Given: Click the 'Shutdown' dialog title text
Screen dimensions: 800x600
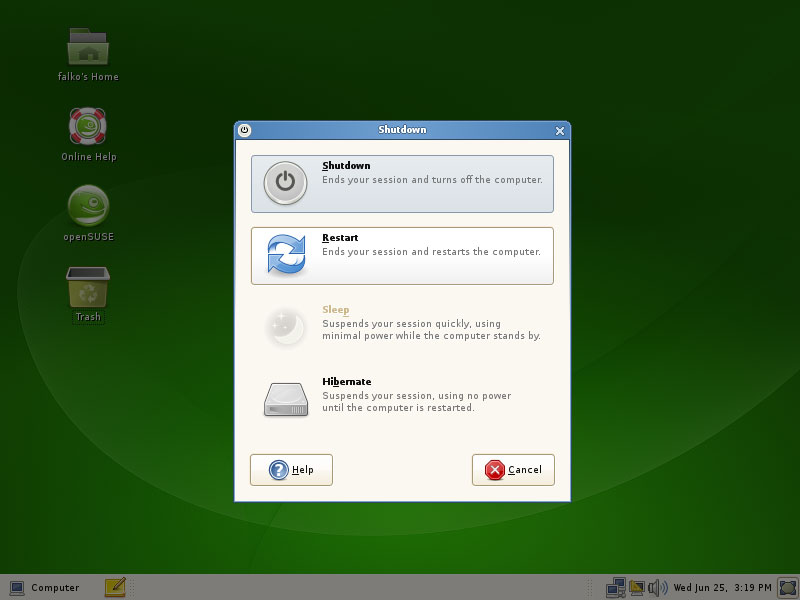Looking at the screenshot, I should coord(402,130).
